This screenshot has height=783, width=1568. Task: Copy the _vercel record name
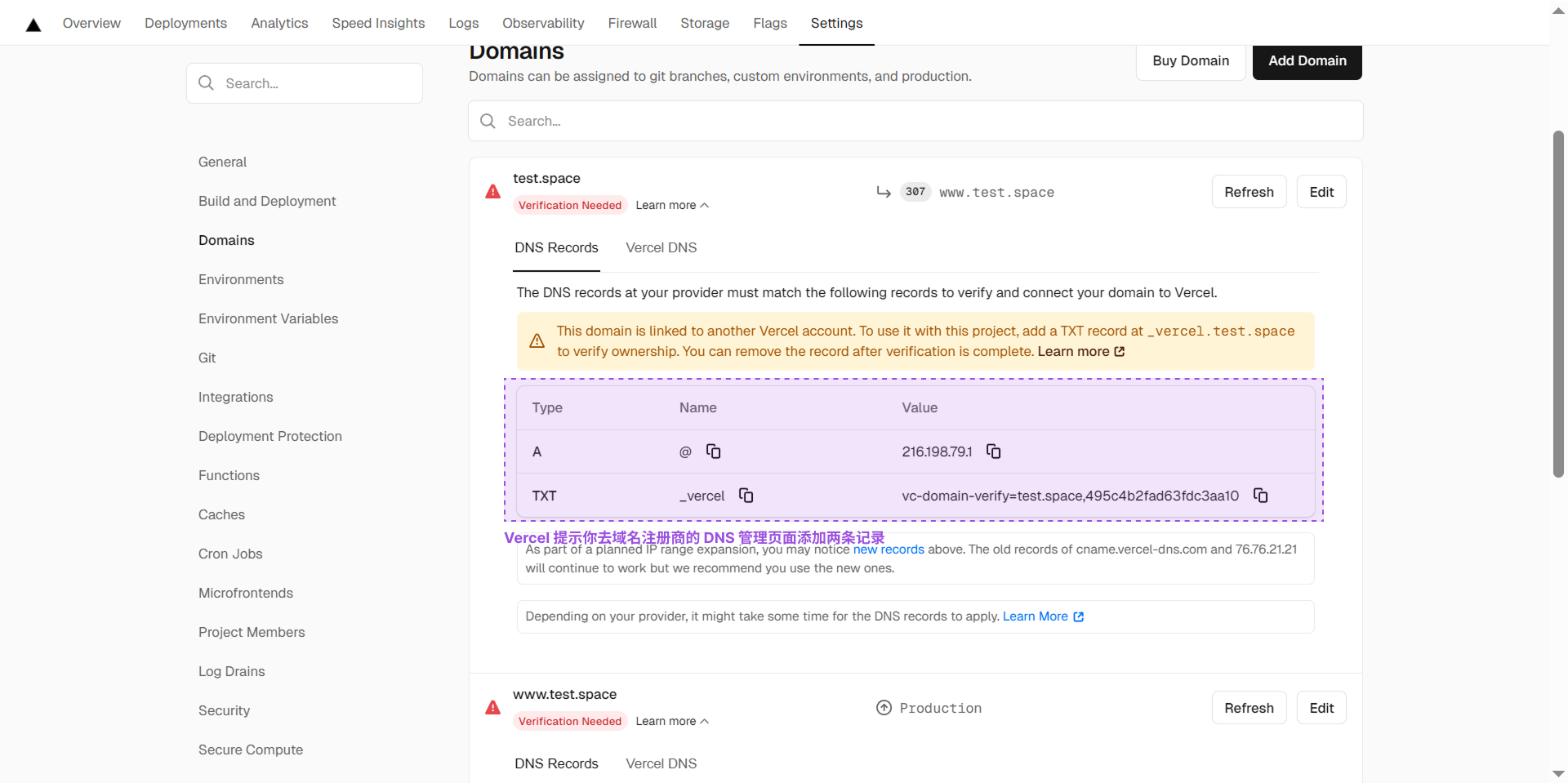[746, 496]
